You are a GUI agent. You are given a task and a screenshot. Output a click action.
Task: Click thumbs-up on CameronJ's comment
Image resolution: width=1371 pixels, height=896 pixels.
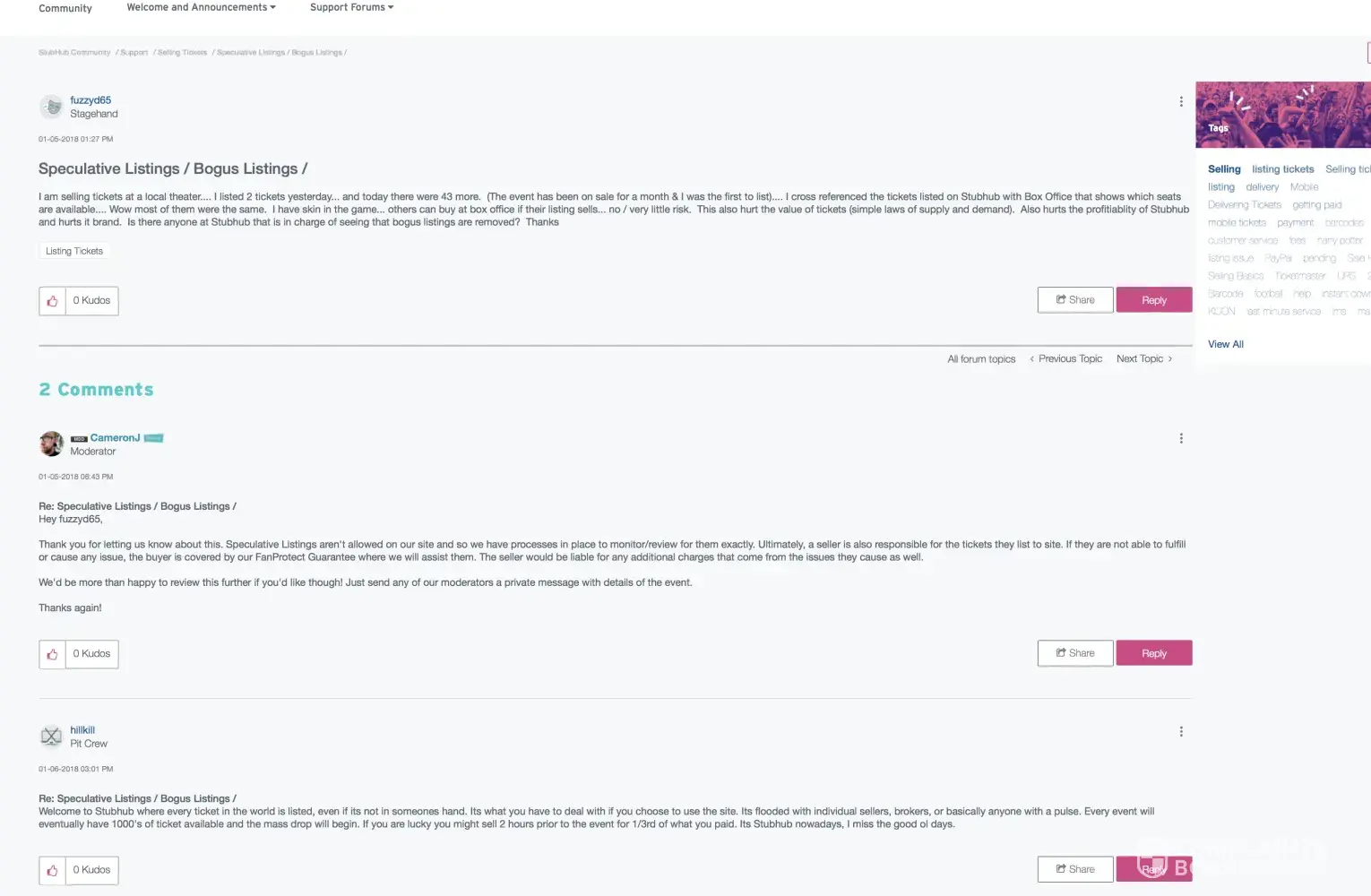(52, 654)
